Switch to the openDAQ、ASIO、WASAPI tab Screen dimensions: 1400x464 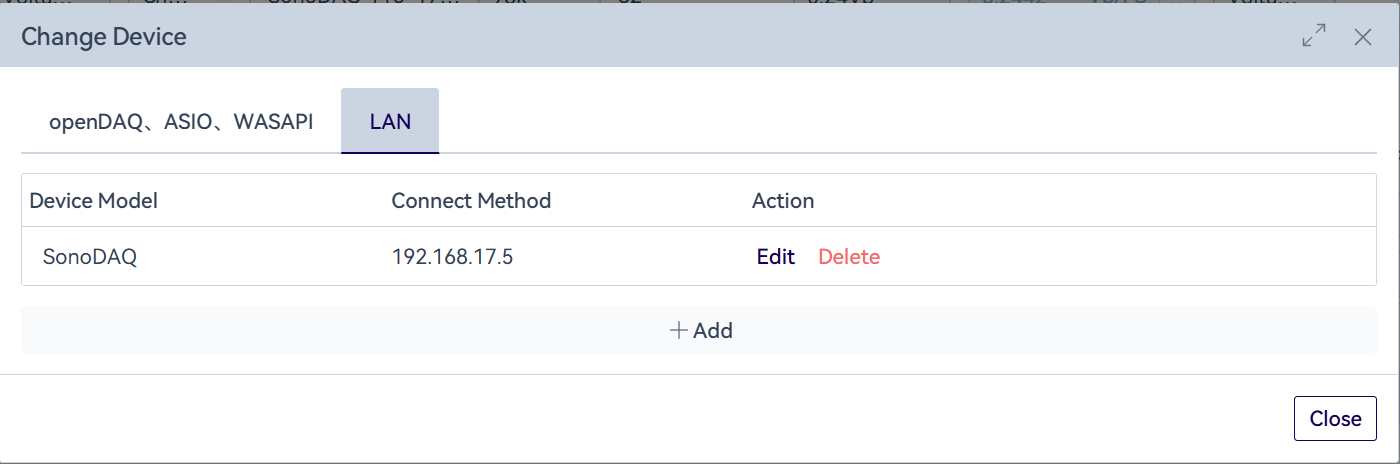pos(181,122)
